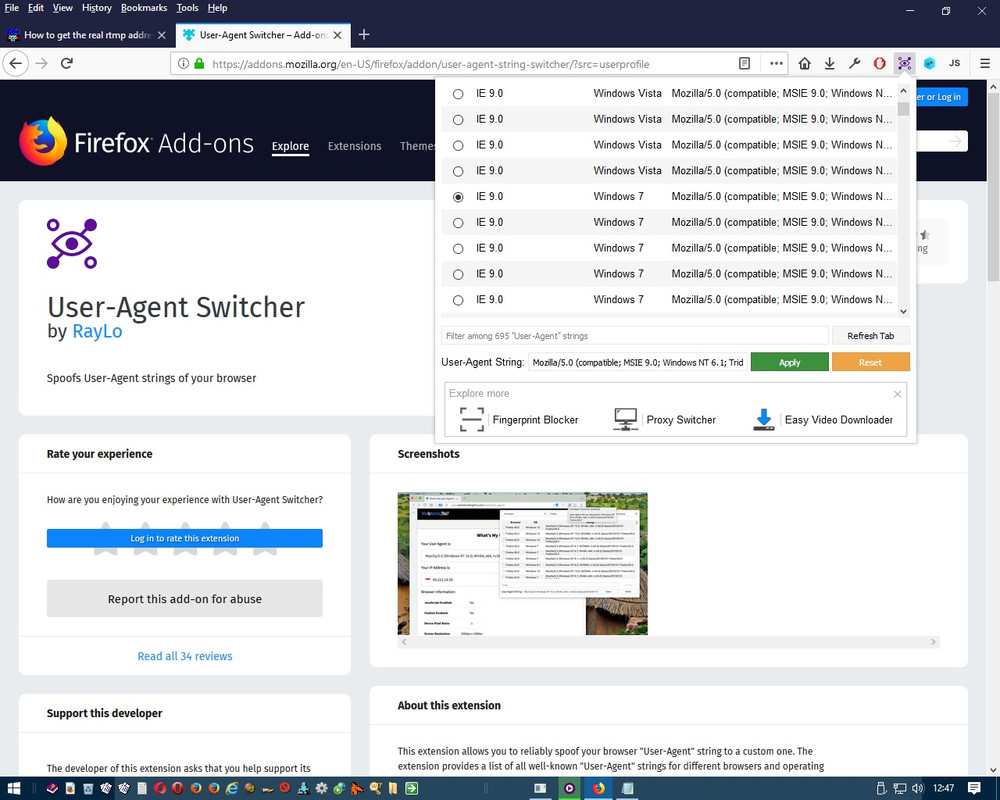Select the fourth IE 9.0 Windows 7 radio
Viewport: 1000px width, 800px height.
(458, 274)
